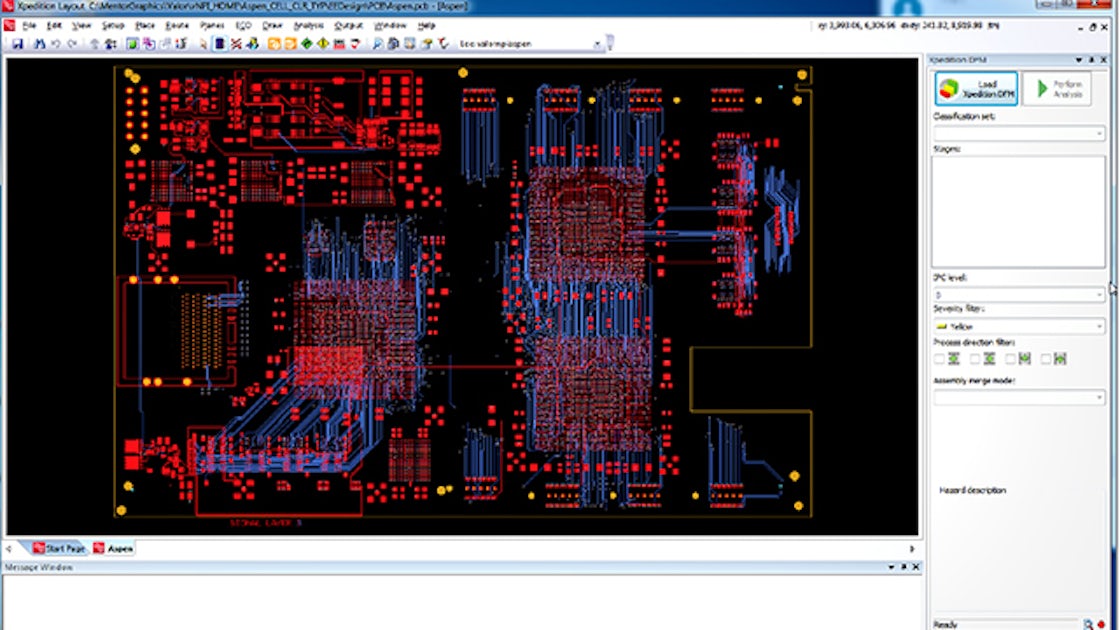Toggle the second process direction filter checkbox

[973, 357]
